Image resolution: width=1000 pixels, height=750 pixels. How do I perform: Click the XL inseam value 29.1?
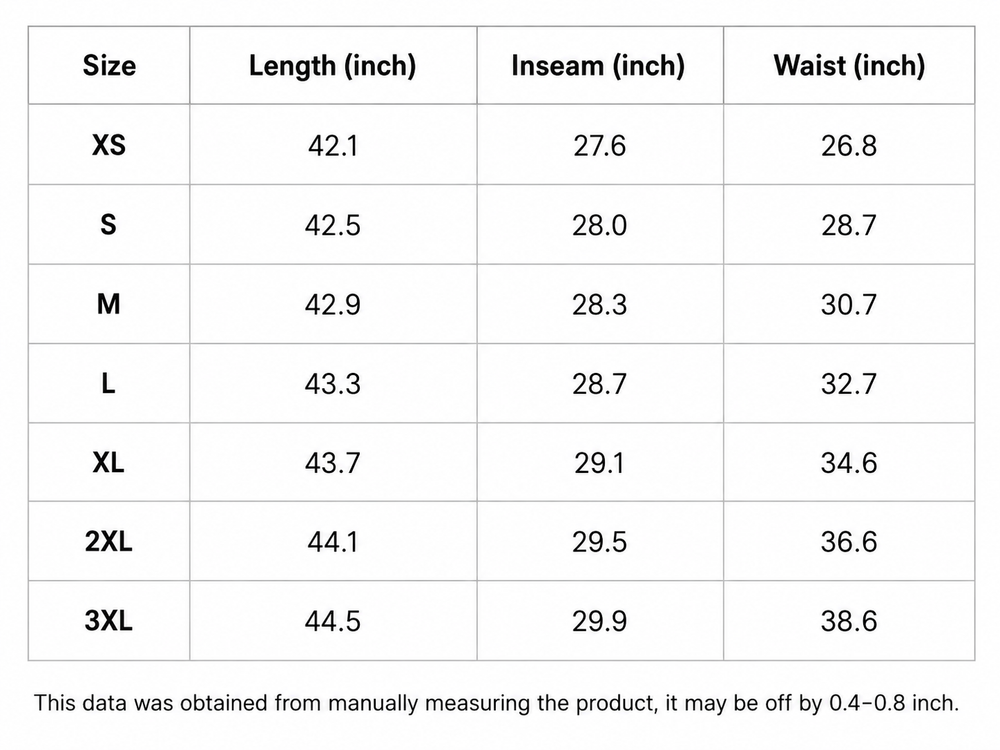pos(599,463)
